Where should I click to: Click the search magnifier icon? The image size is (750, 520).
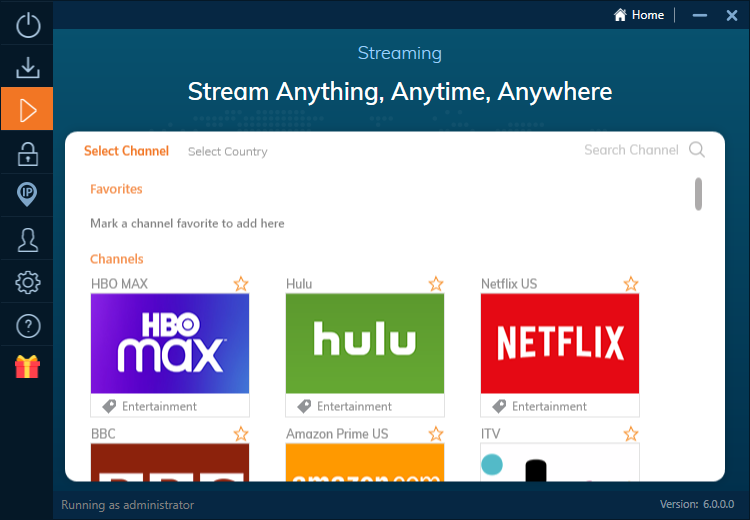(697, 150)
